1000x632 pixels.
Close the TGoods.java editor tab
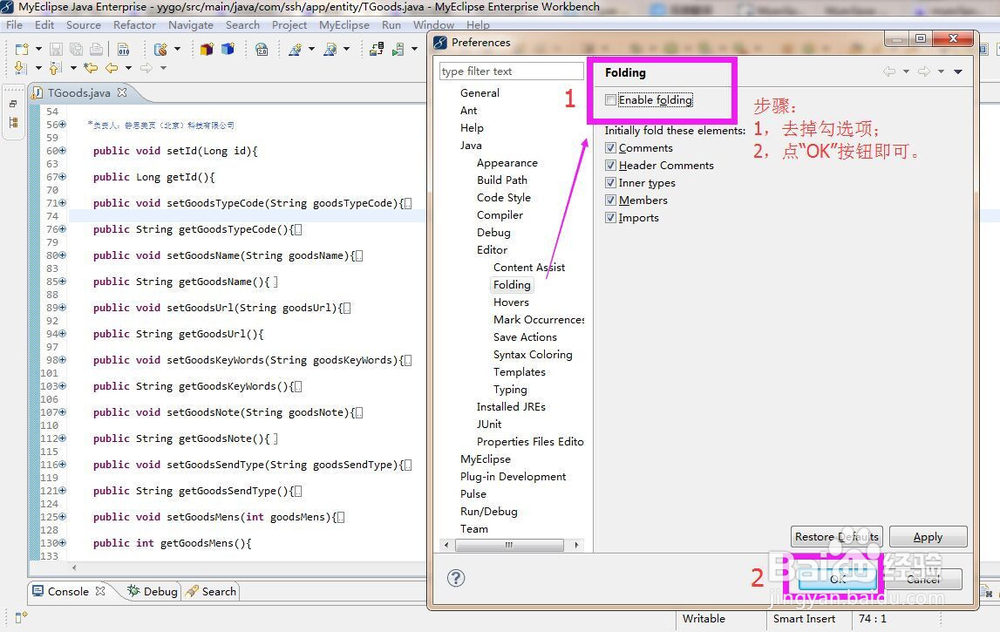(122, 92)
